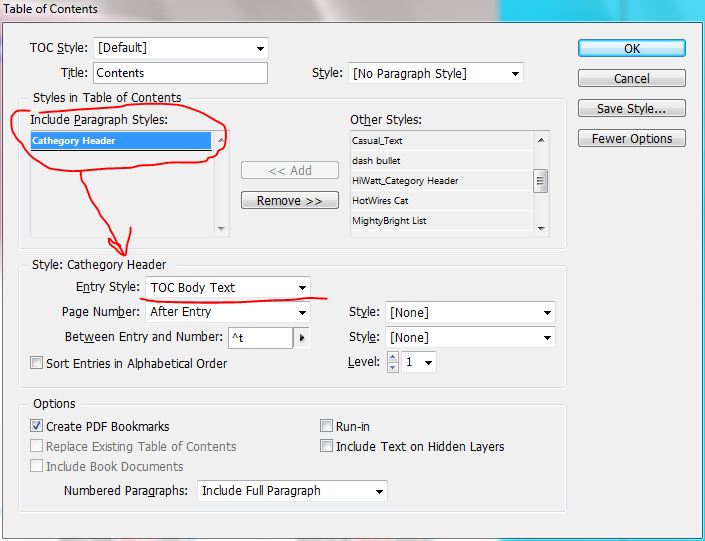
Task: Click the OK button
Action: [x=632, y=48]
